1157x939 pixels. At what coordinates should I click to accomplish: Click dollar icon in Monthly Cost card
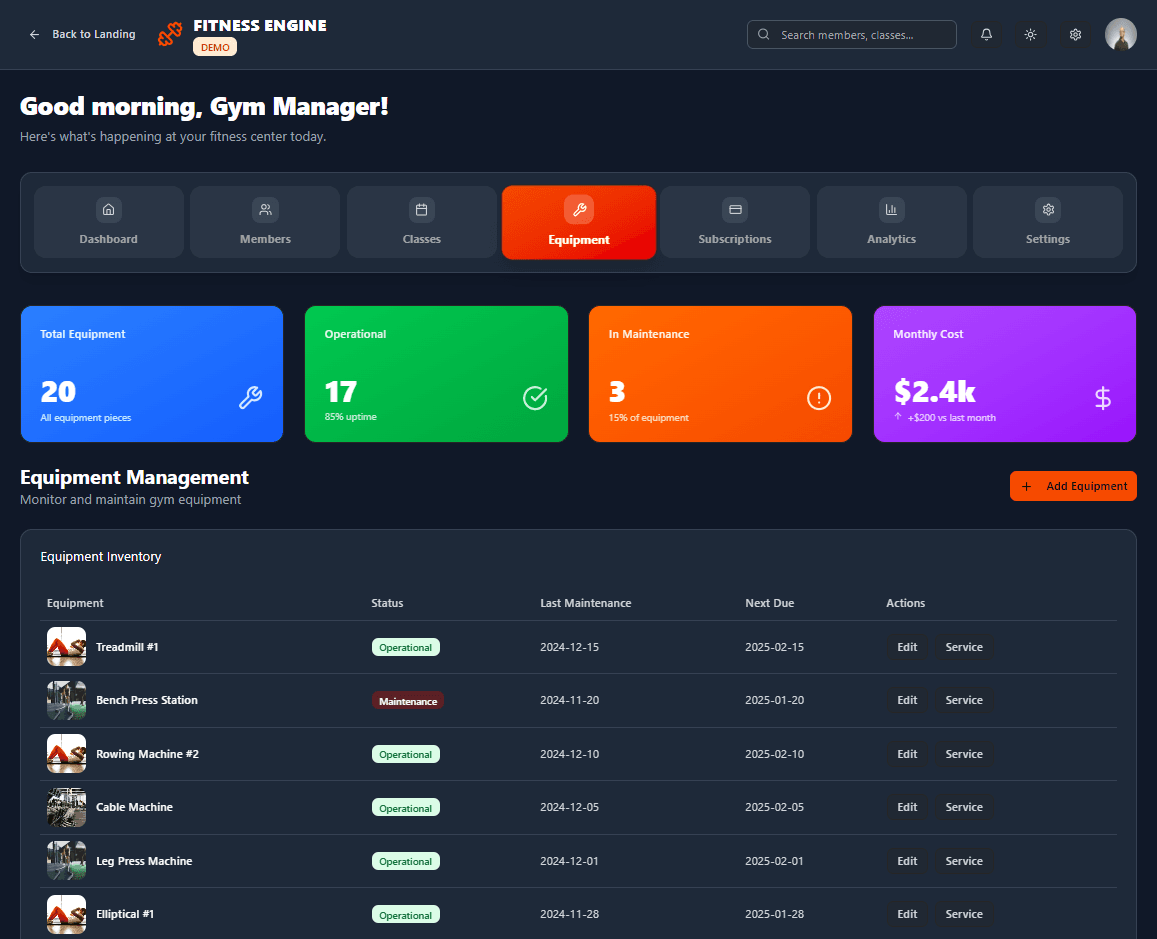pyautogui.click(x=1102, y=398)
